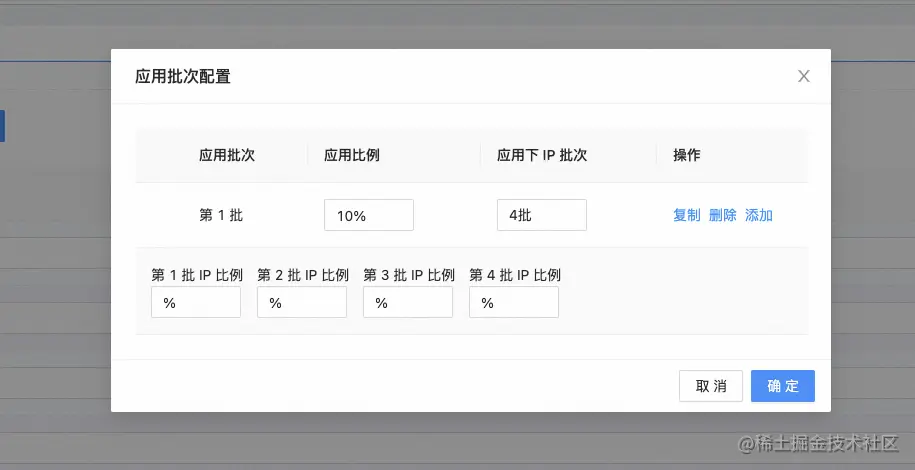Click the 取消 button
This screenshot has width=915, height=470.
[711, 386]
